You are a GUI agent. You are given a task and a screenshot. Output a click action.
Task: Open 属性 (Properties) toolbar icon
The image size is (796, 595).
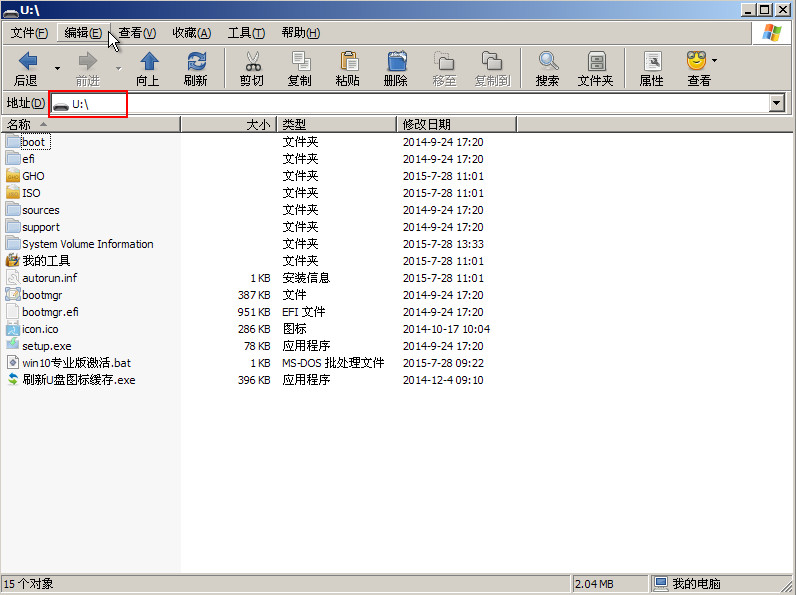click(652, 61)
